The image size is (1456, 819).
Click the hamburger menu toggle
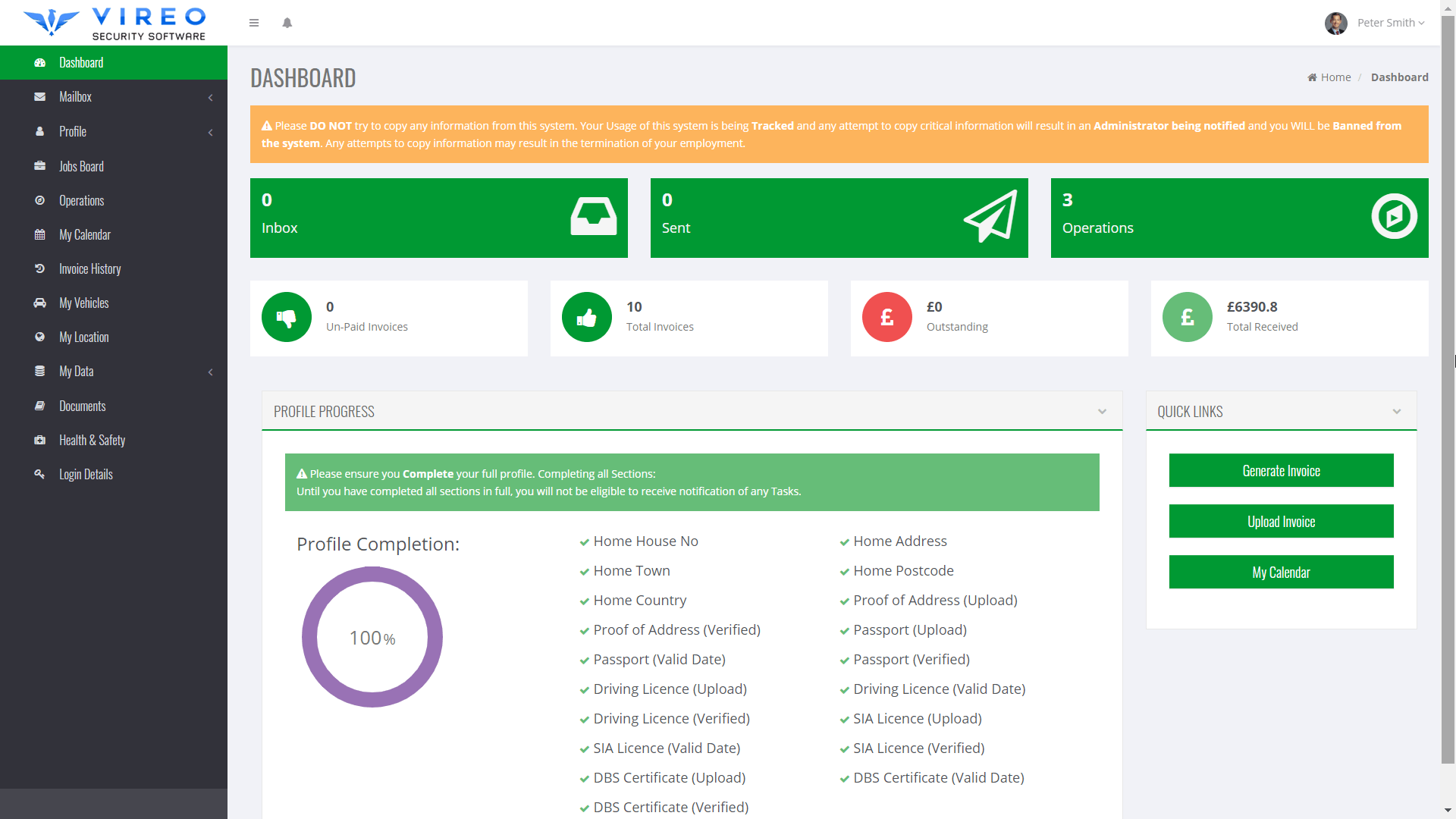click(254, 23)
